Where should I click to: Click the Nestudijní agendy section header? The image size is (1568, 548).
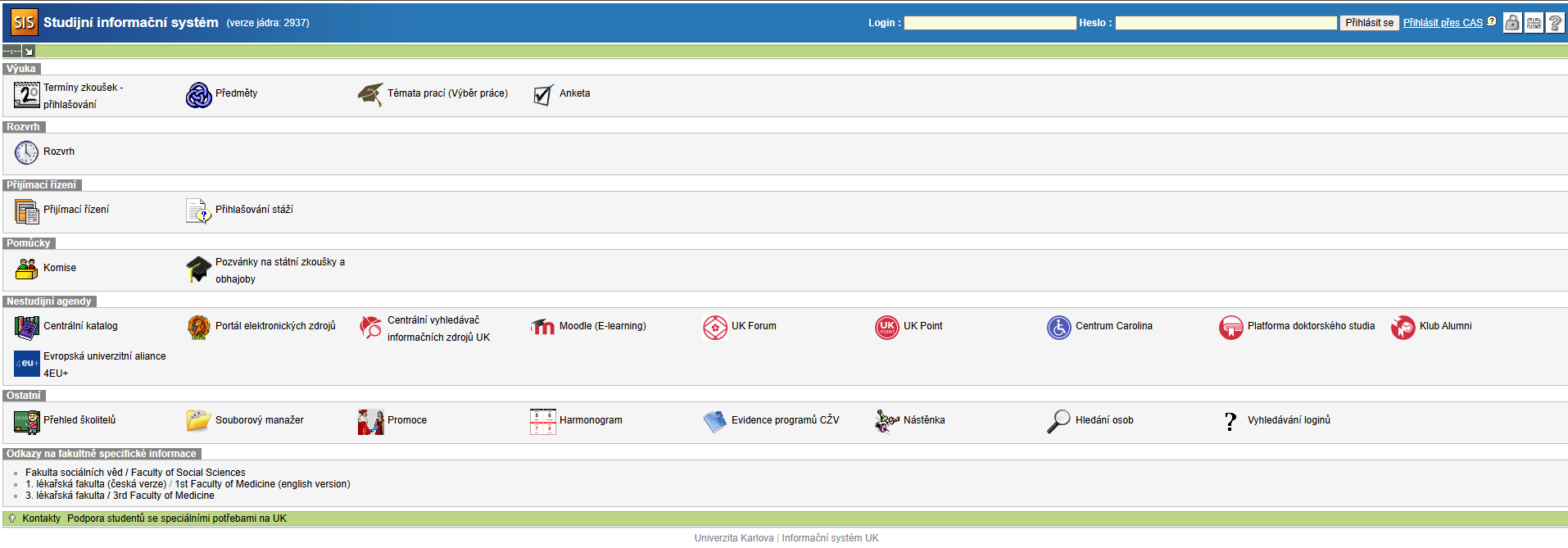(x=49, y=301)
